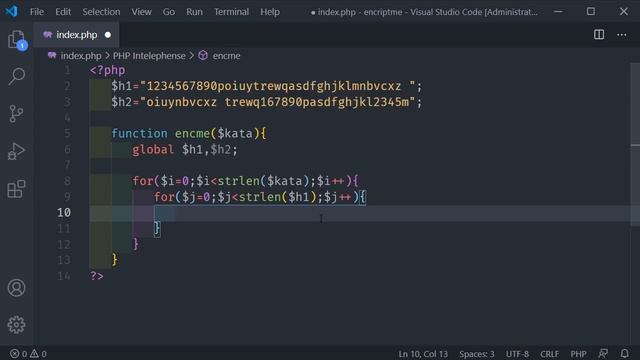
Task: Change PHP language mode
Action: (578, 353)
